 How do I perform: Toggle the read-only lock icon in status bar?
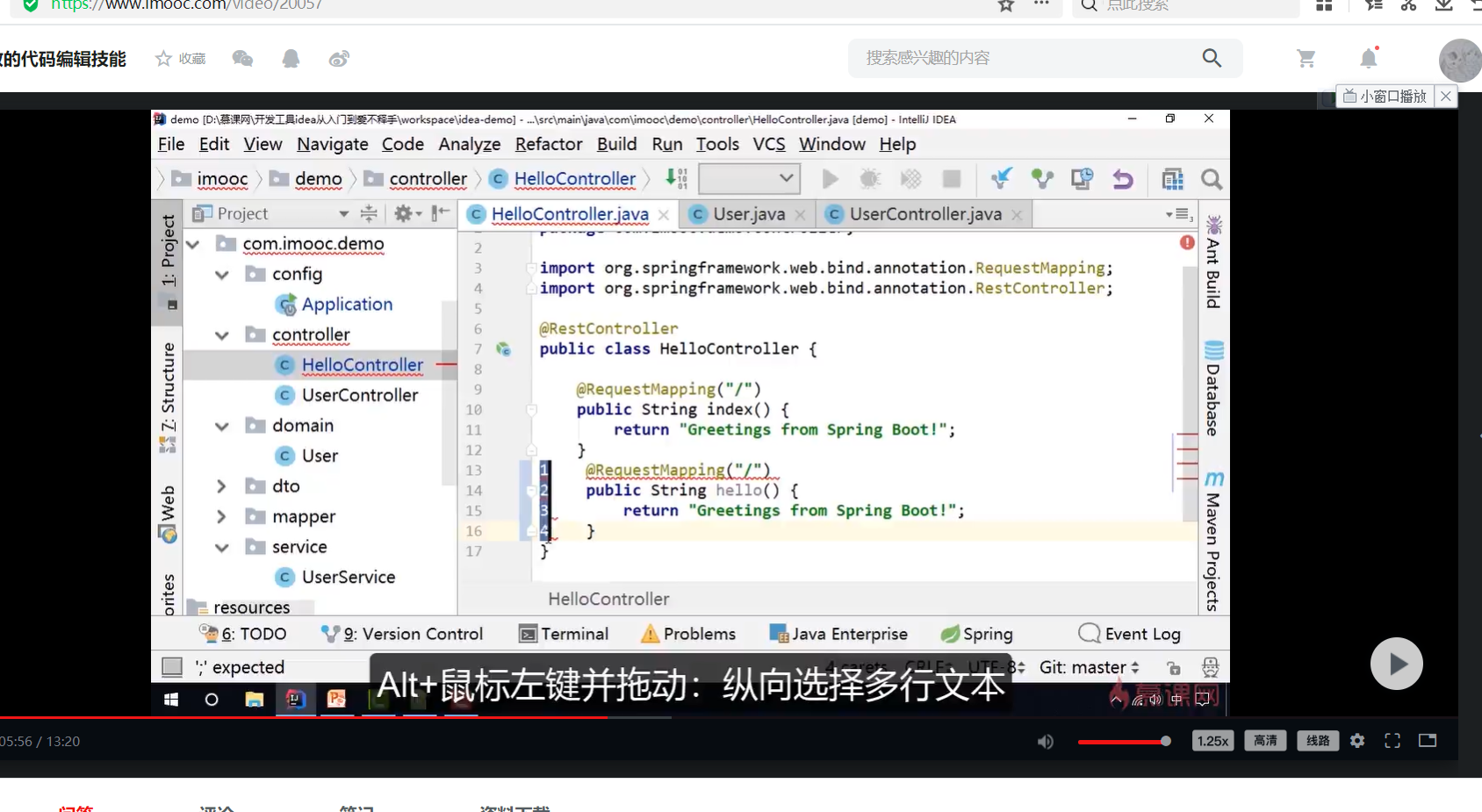tap(1174, 668)
